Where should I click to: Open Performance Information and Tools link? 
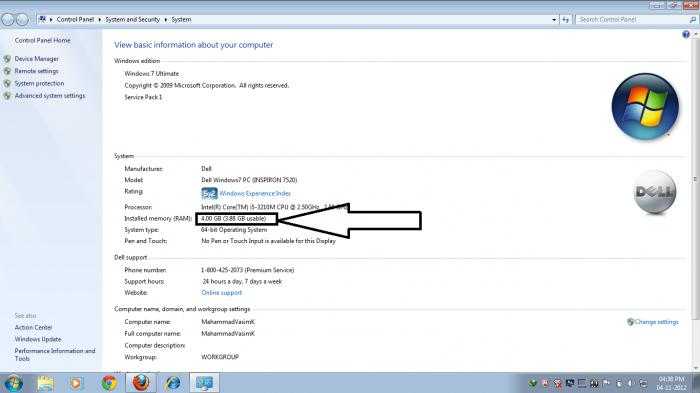55,355
